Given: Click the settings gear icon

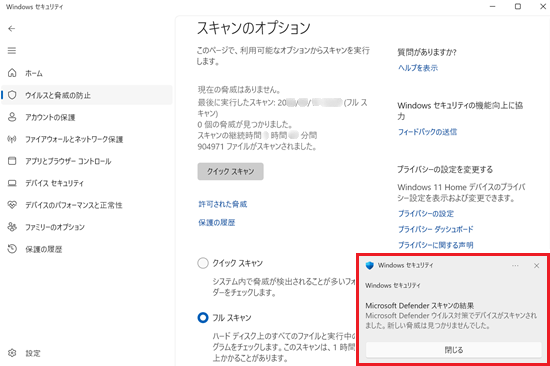Looking at the screenshot, I should pyautogui.click(x=12, y=353).
